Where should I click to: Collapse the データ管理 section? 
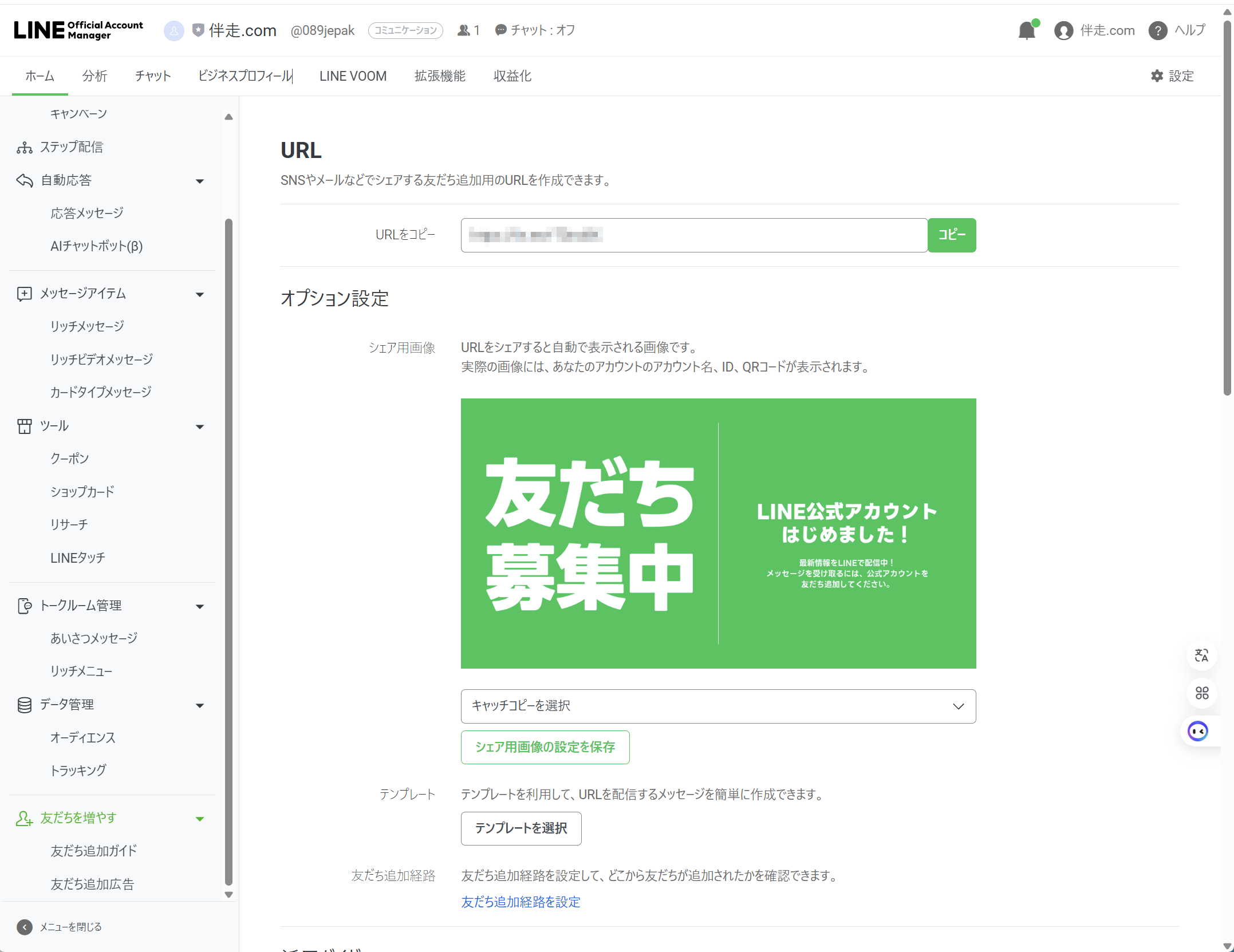click(x=200, y=706)
